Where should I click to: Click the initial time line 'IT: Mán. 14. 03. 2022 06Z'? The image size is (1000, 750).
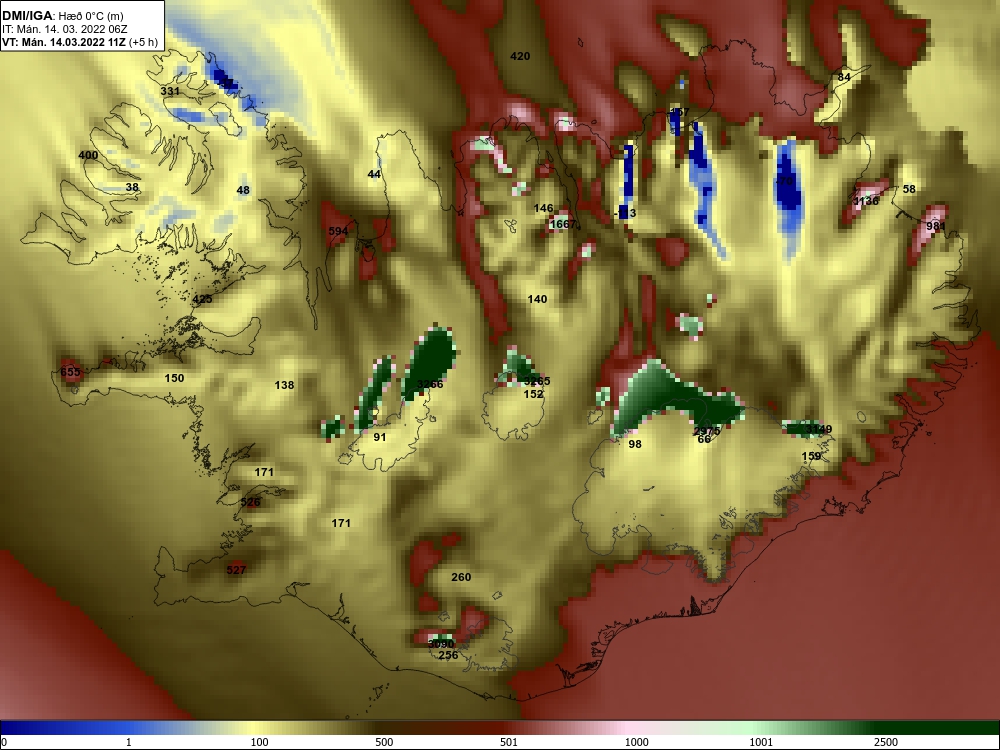64,29
